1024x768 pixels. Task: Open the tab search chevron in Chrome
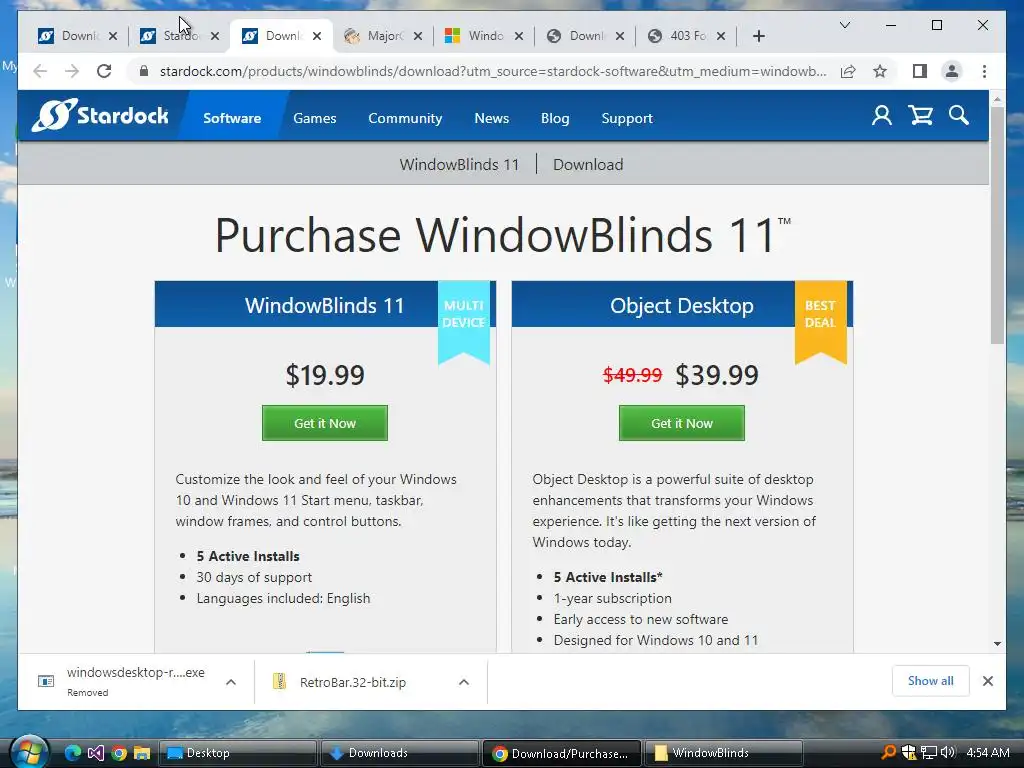pos(844,25)
